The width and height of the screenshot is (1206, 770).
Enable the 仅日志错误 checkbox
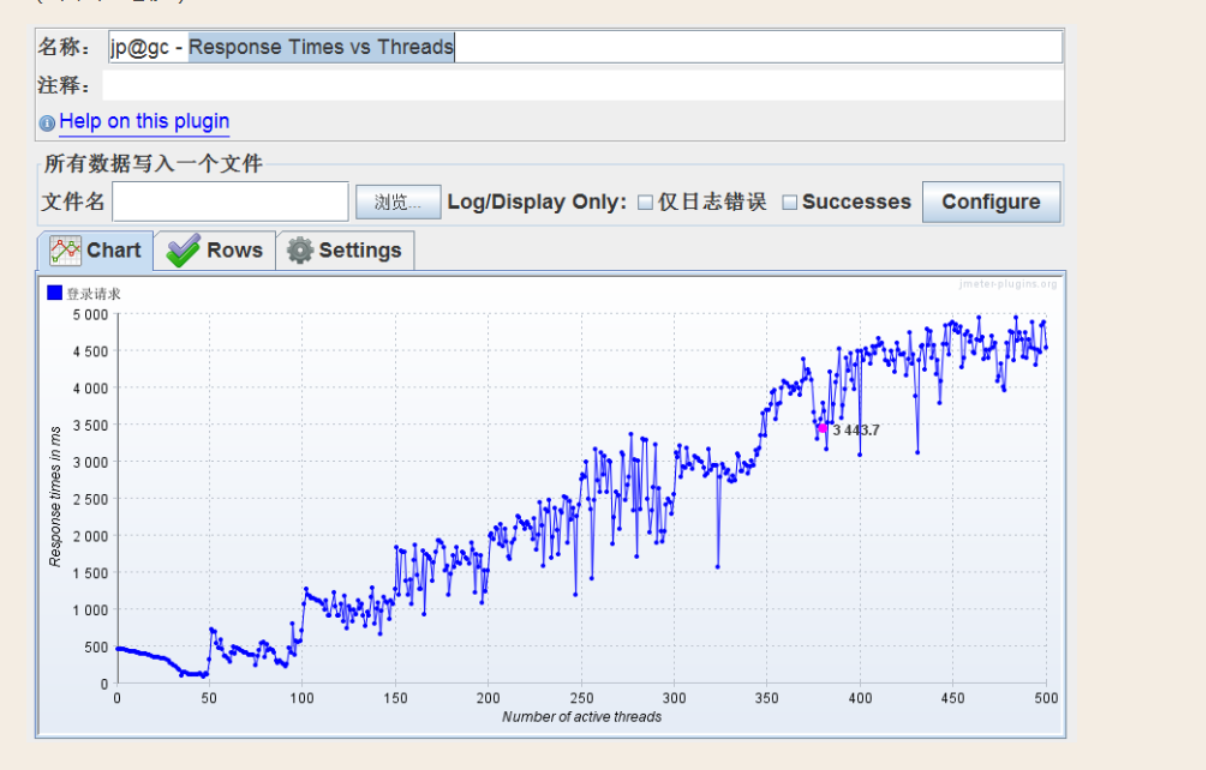click(x=645, y=202)
